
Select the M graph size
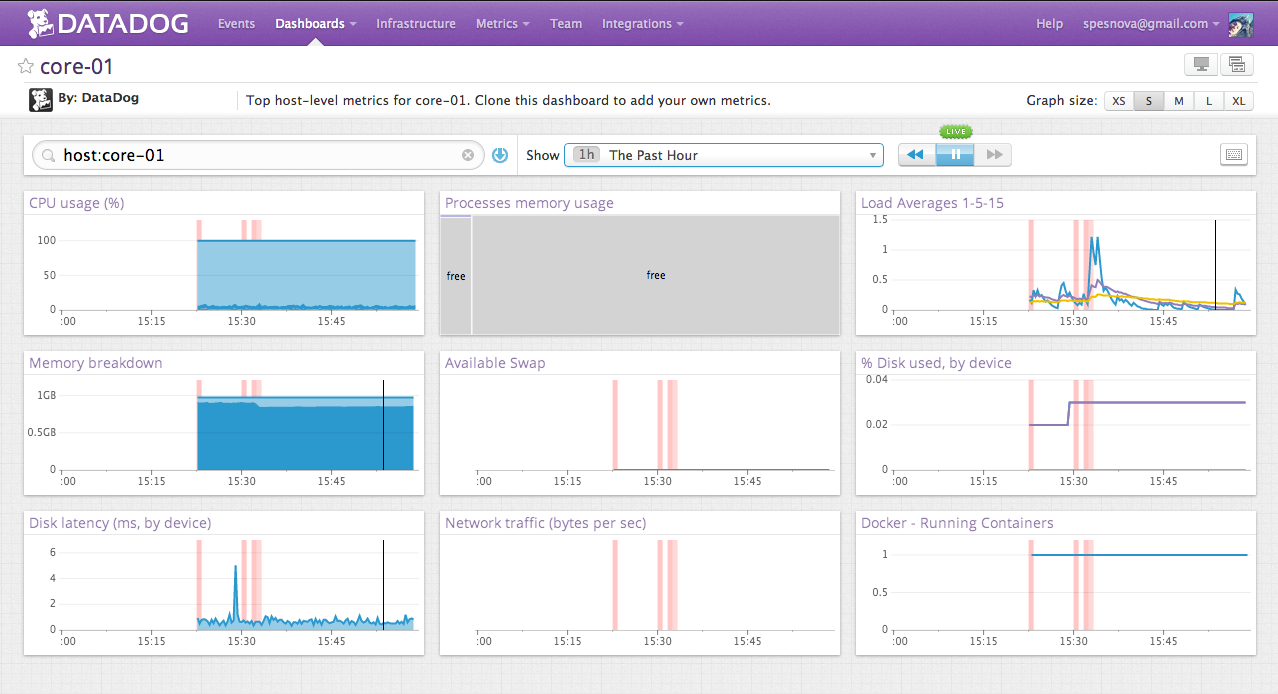coord(1178,100)
